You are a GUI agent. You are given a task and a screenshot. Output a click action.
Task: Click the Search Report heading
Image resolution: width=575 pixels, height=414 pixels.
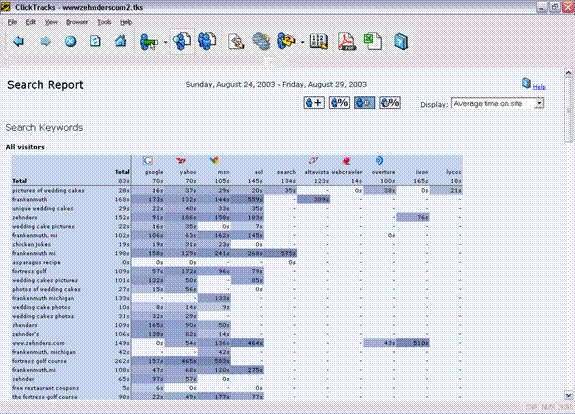[x=45, y=85]
